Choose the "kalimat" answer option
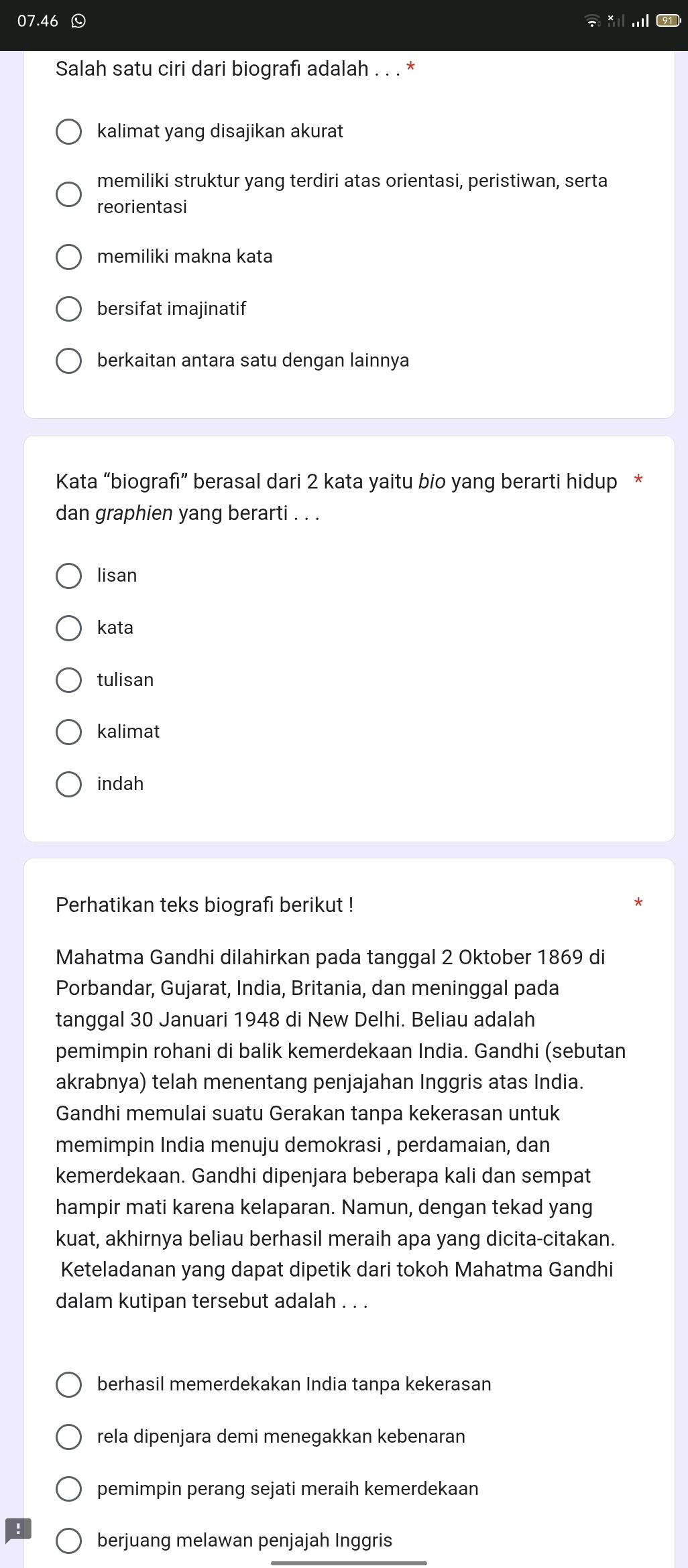This screenshot has width=688, height=1568. point(69,732)
